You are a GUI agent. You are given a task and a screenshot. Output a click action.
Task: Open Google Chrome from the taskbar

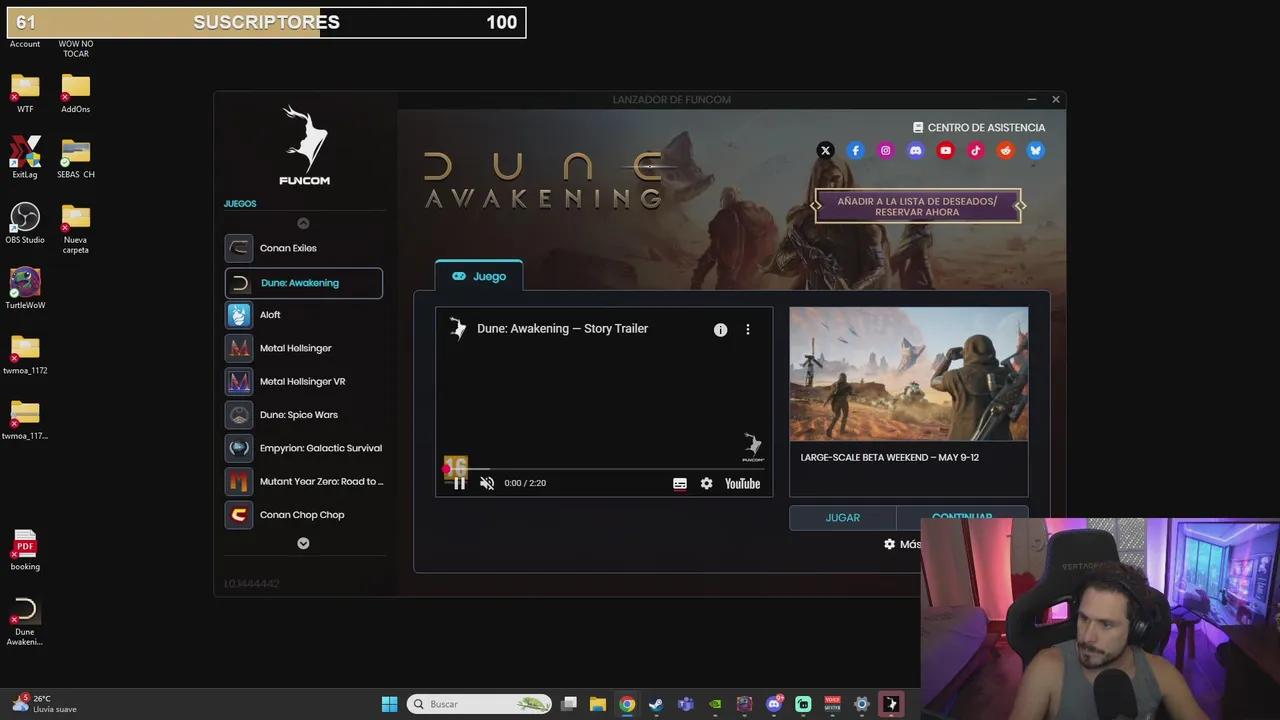[627, 704]
